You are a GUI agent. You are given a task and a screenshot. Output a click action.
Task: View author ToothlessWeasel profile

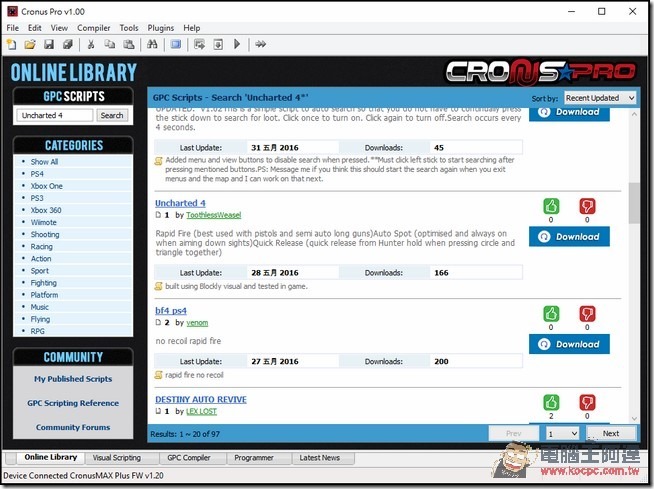click(x=214, y=215)
